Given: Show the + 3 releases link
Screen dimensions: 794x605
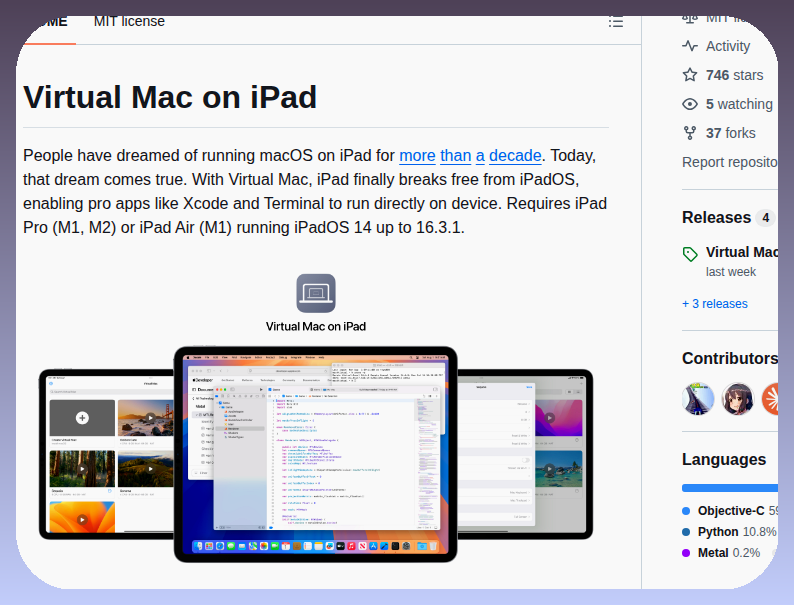Looking at the screenshot, I should [714, 304].
